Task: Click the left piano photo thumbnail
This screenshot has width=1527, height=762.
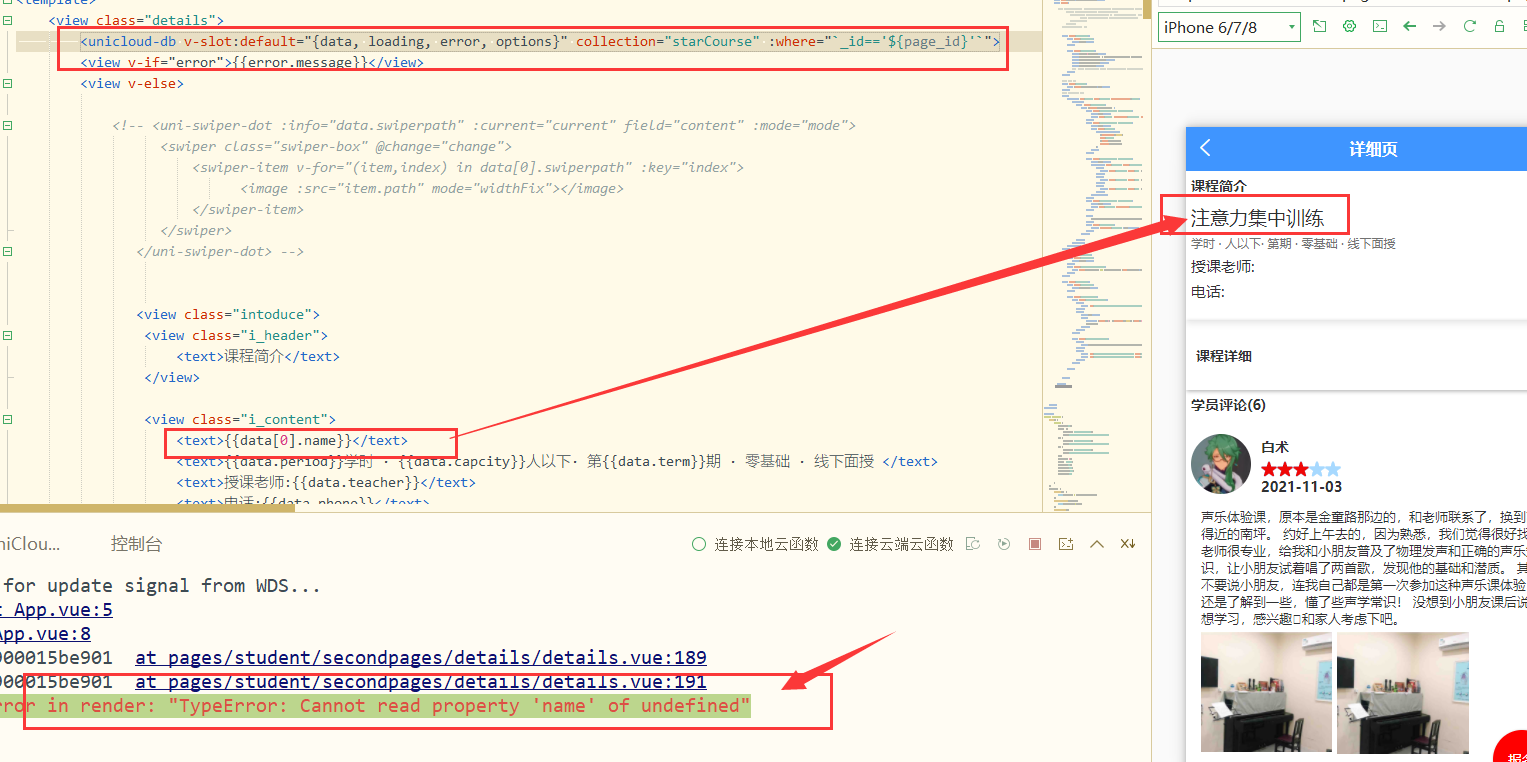Action: point(1266,691)
